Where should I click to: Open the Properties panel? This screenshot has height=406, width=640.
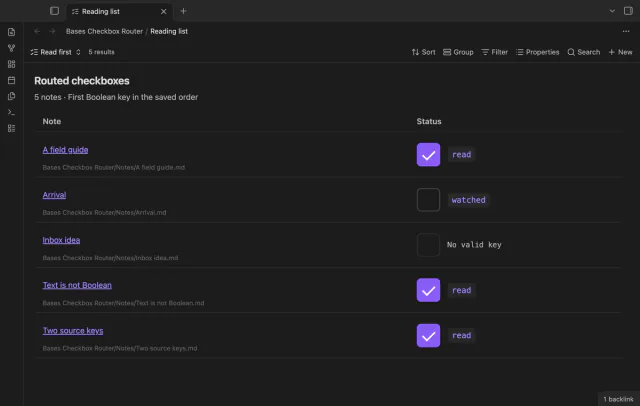[537, 52]
